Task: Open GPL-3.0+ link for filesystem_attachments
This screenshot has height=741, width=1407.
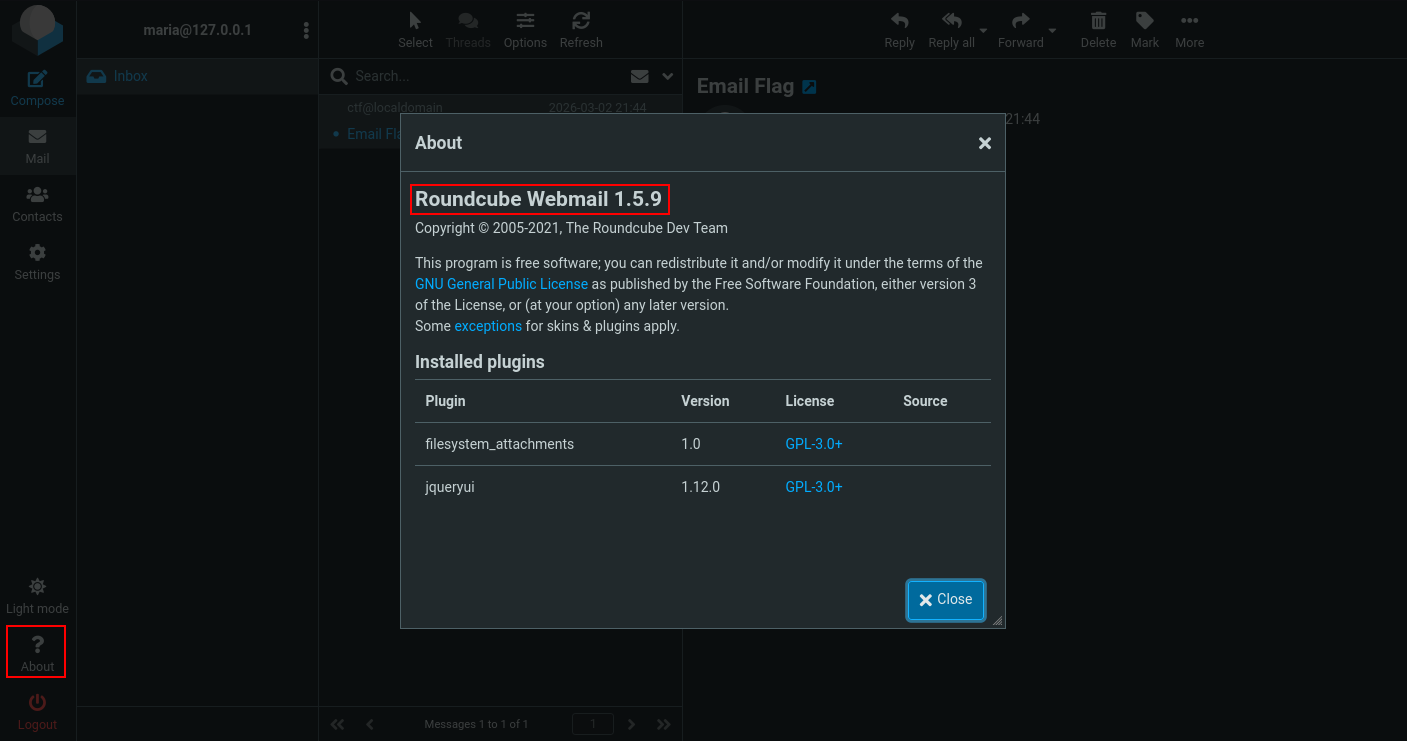Action: [814, 444]
